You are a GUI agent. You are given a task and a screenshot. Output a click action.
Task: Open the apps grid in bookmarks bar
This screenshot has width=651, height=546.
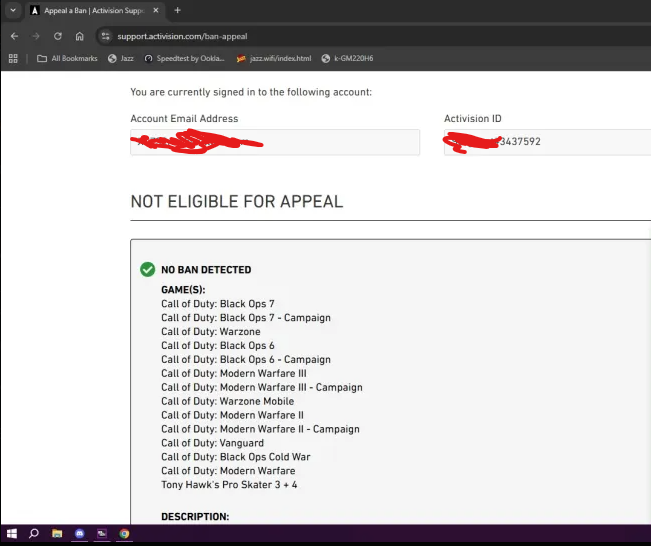tap(13, 59)
